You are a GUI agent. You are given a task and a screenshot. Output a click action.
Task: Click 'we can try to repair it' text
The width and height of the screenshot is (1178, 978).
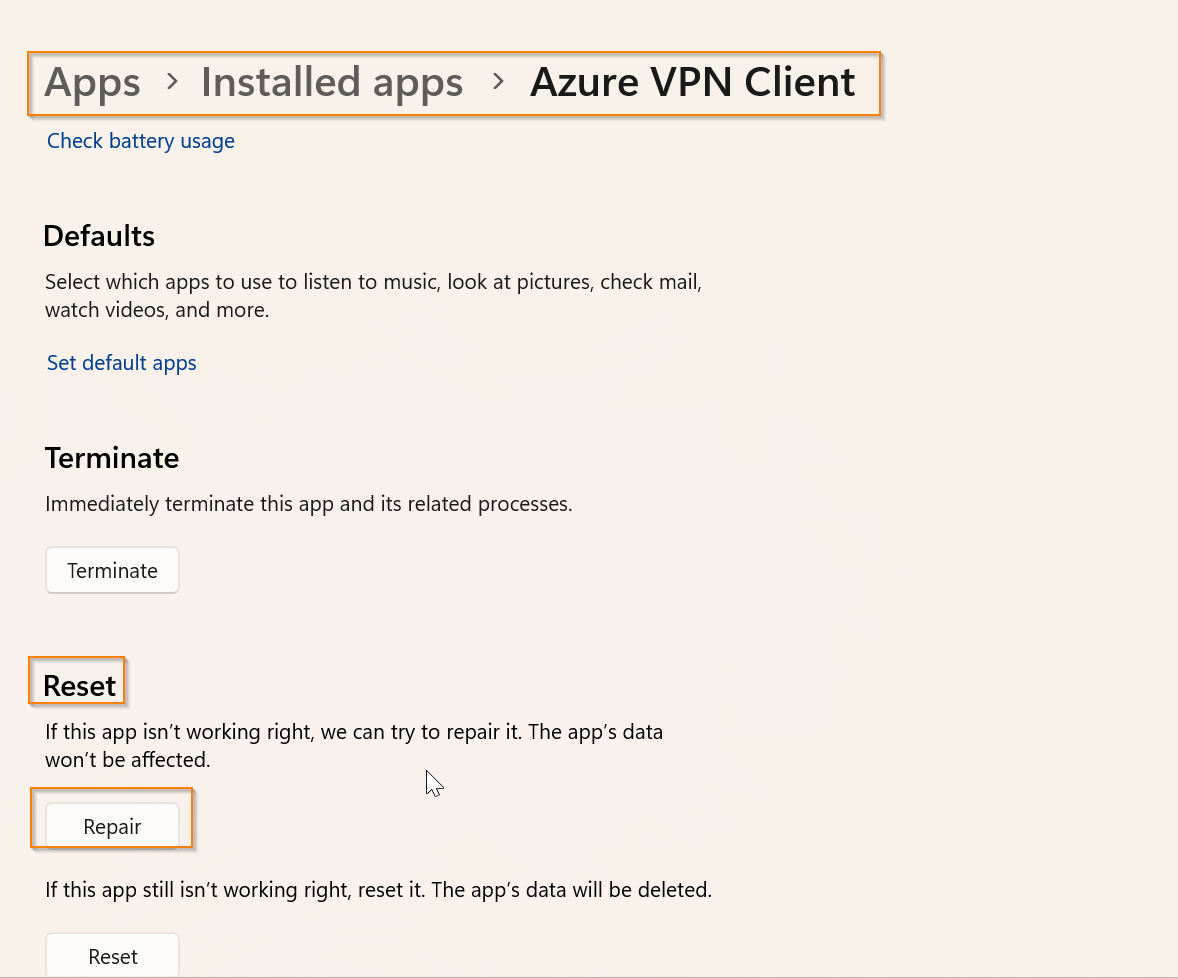[421, 732]
